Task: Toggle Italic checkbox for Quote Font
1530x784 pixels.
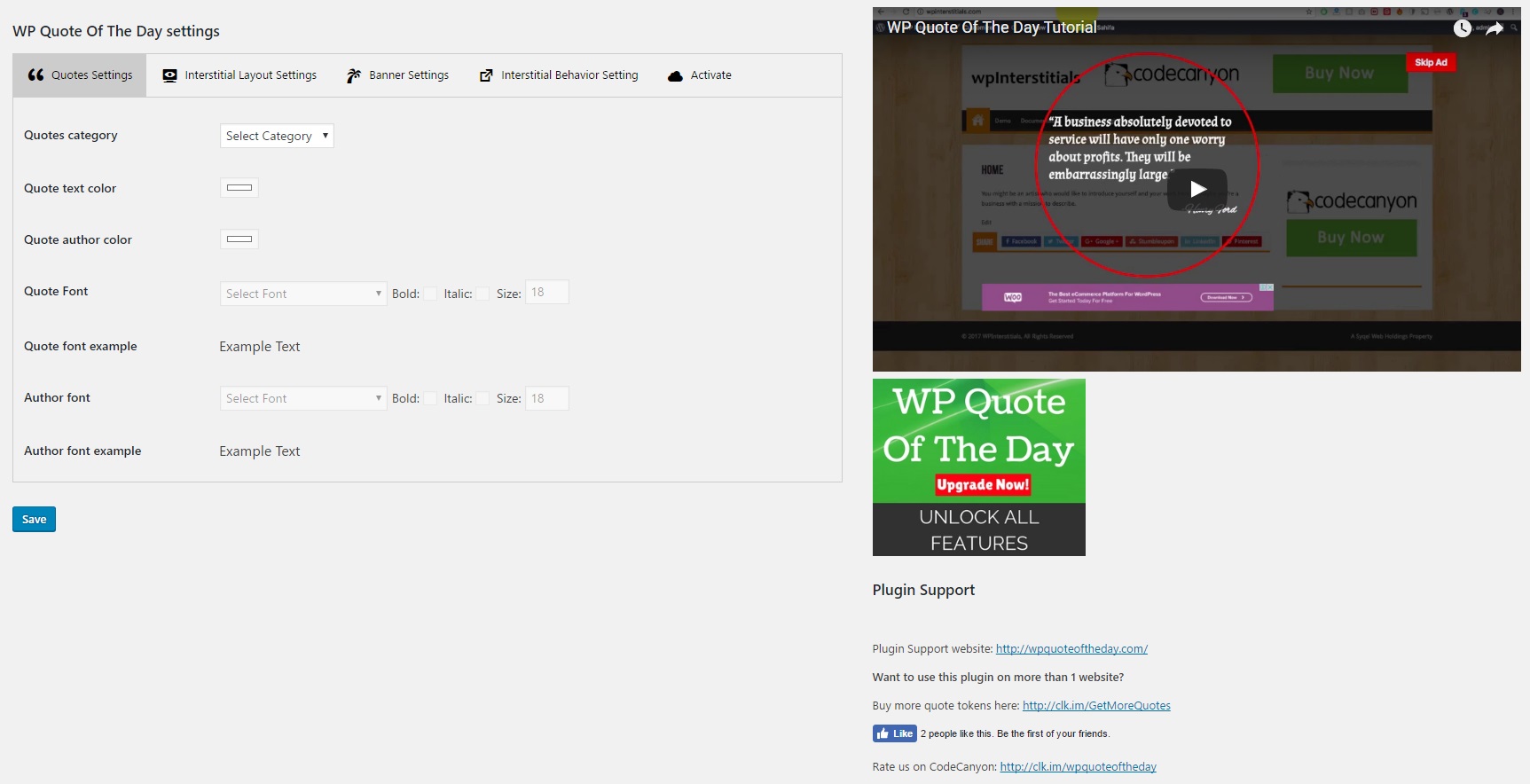Action: [483, 294]
